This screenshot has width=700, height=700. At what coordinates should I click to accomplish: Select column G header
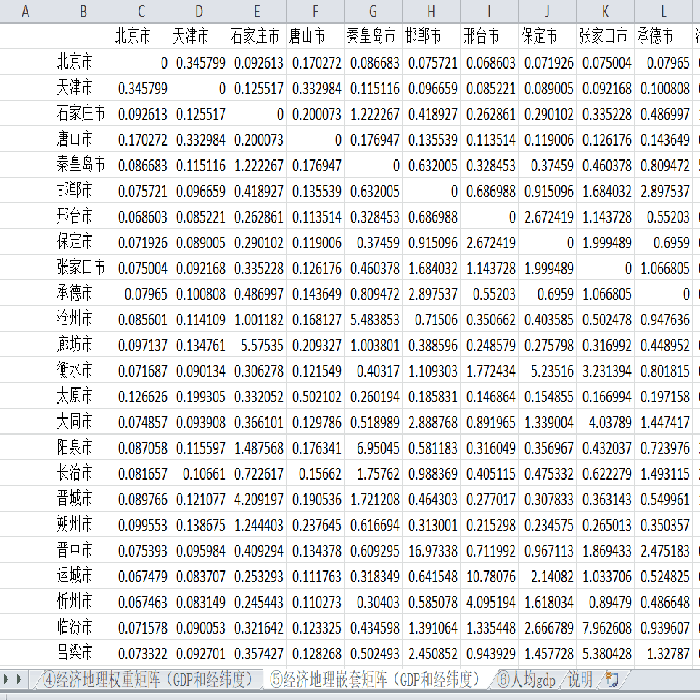click(x=373, y=11)
